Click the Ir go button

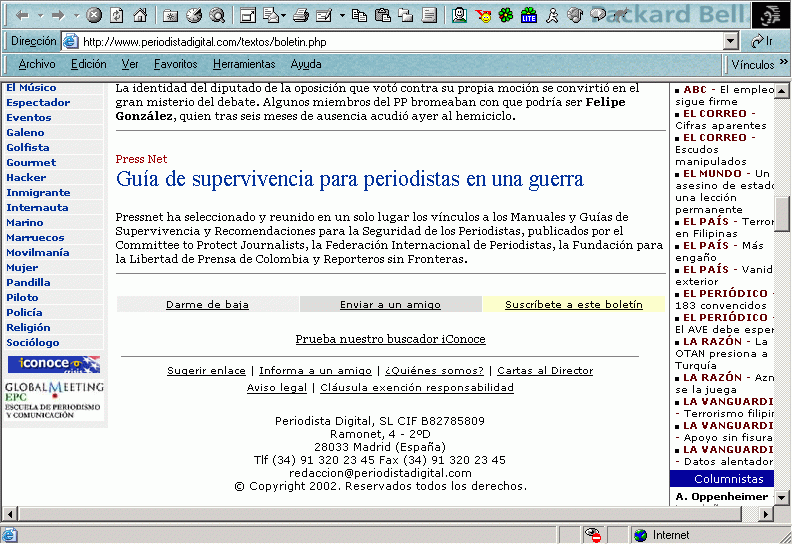pyautogui.click(x=762, y=41)
